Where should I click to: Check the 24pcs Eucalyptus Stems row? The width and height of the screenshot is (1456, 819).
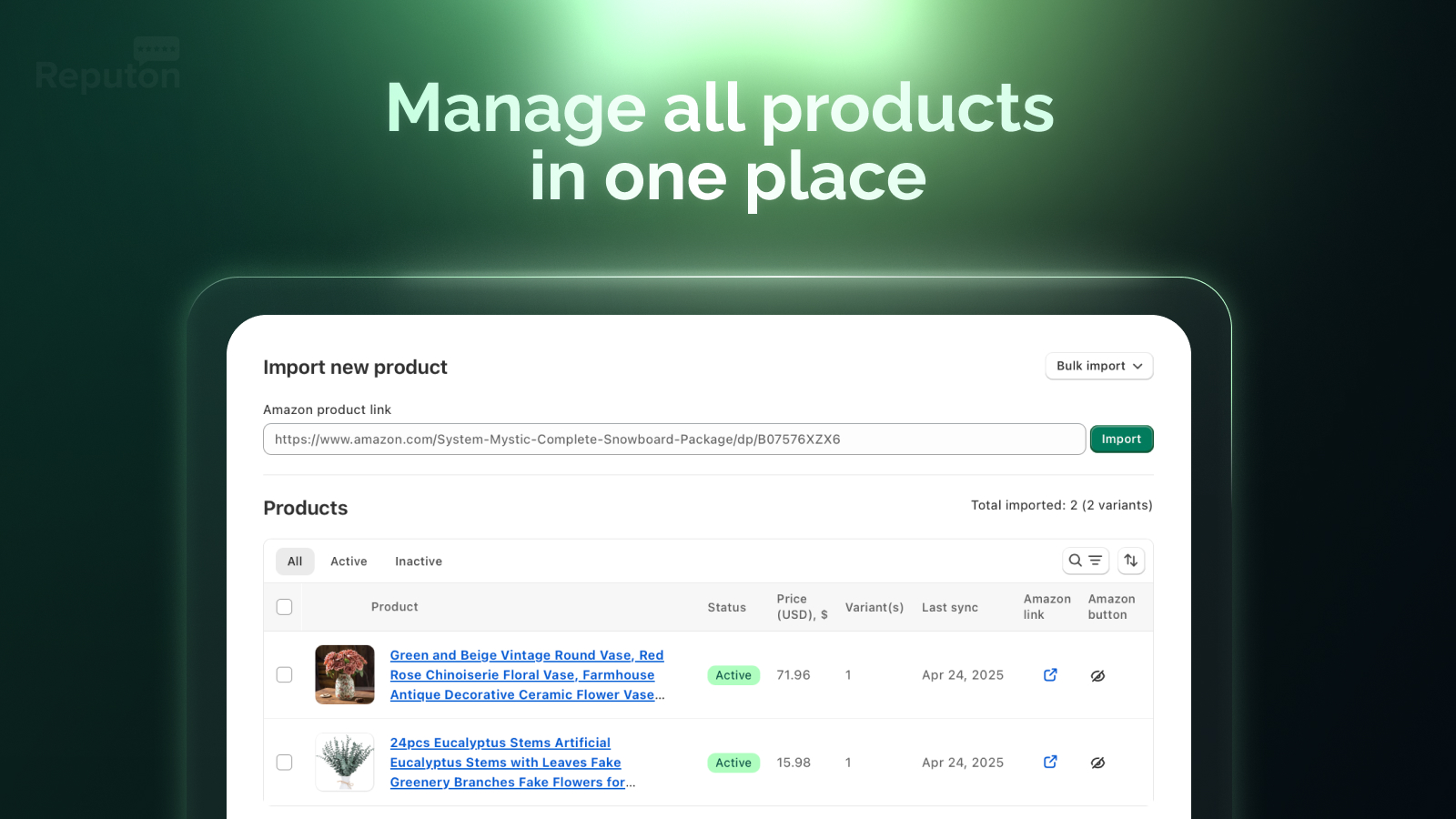tap(285, 763)
